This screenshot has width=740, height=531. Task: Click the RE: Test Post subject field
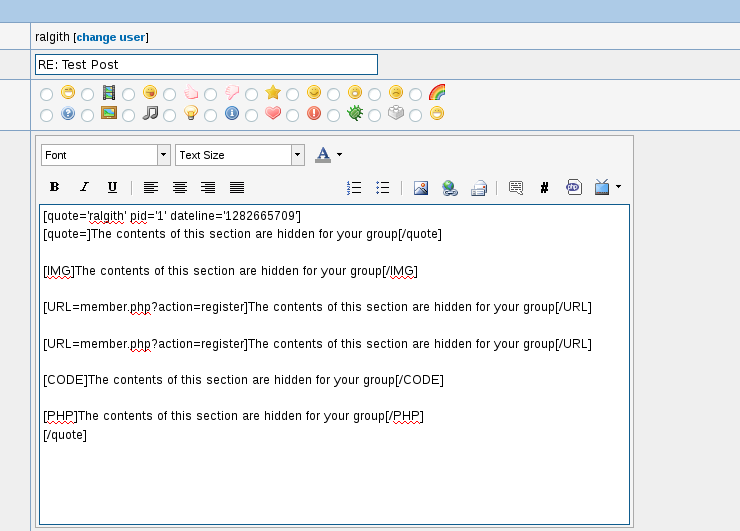(x=206, y=65)
